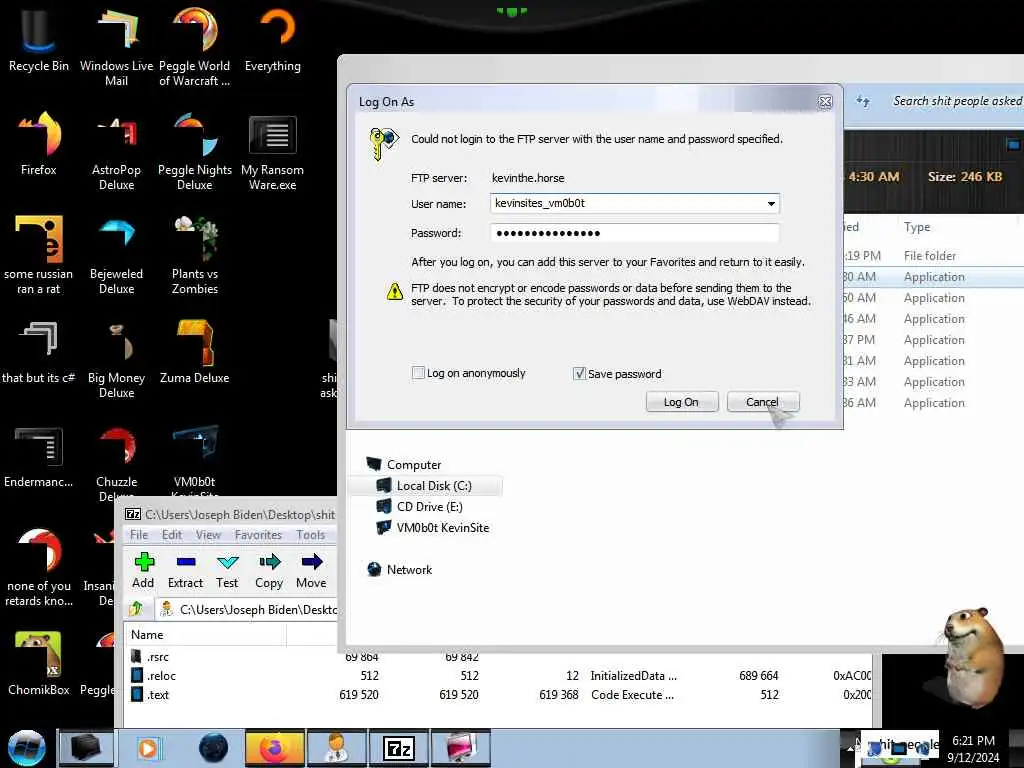Open the Tools menu in 7-Zip
1024x768 pixels.
pyautogui.click(x=310, y=535)
